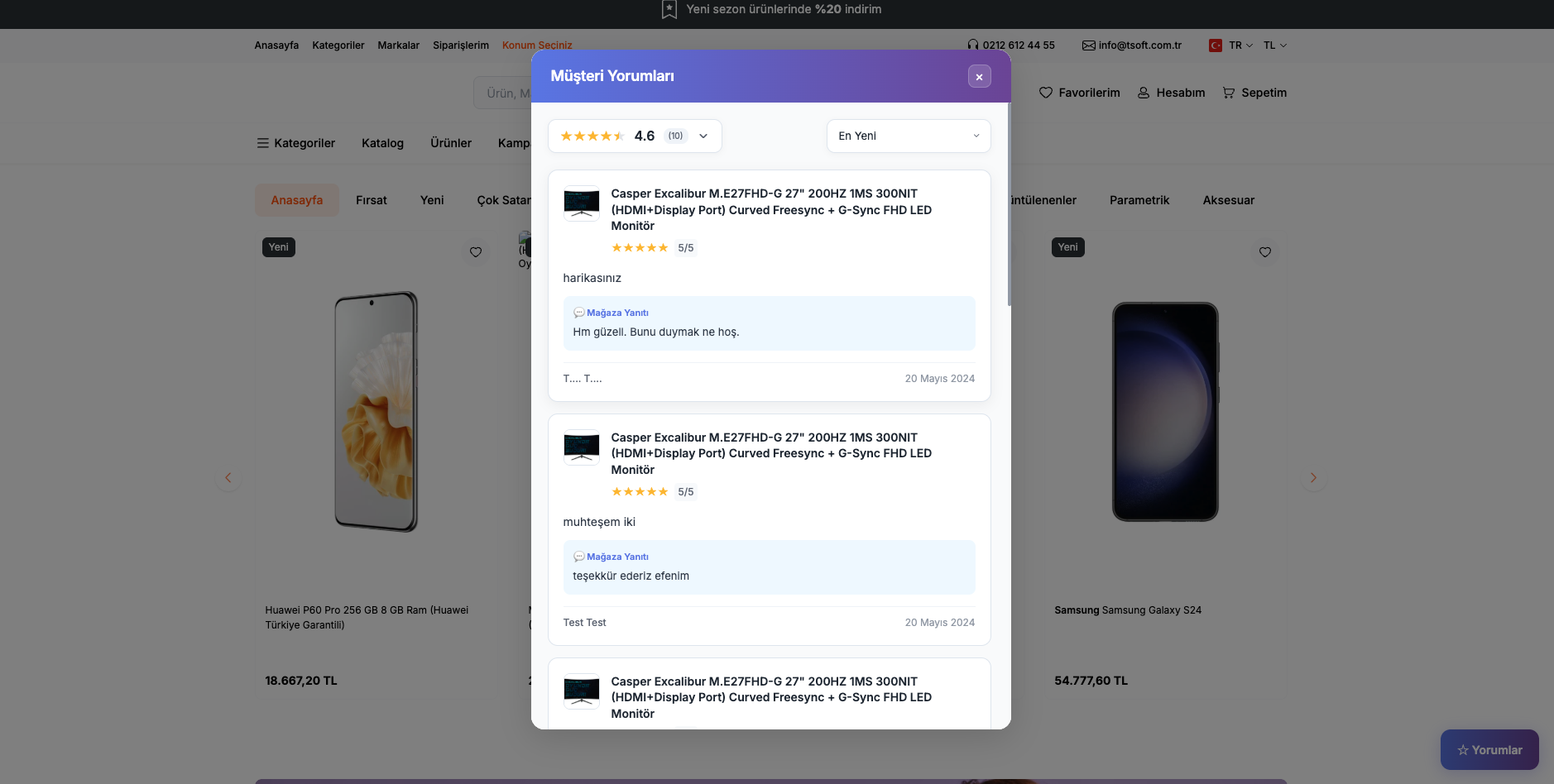
Task: Click first review's Casper Excalibur product title
Action: point(771,210)
